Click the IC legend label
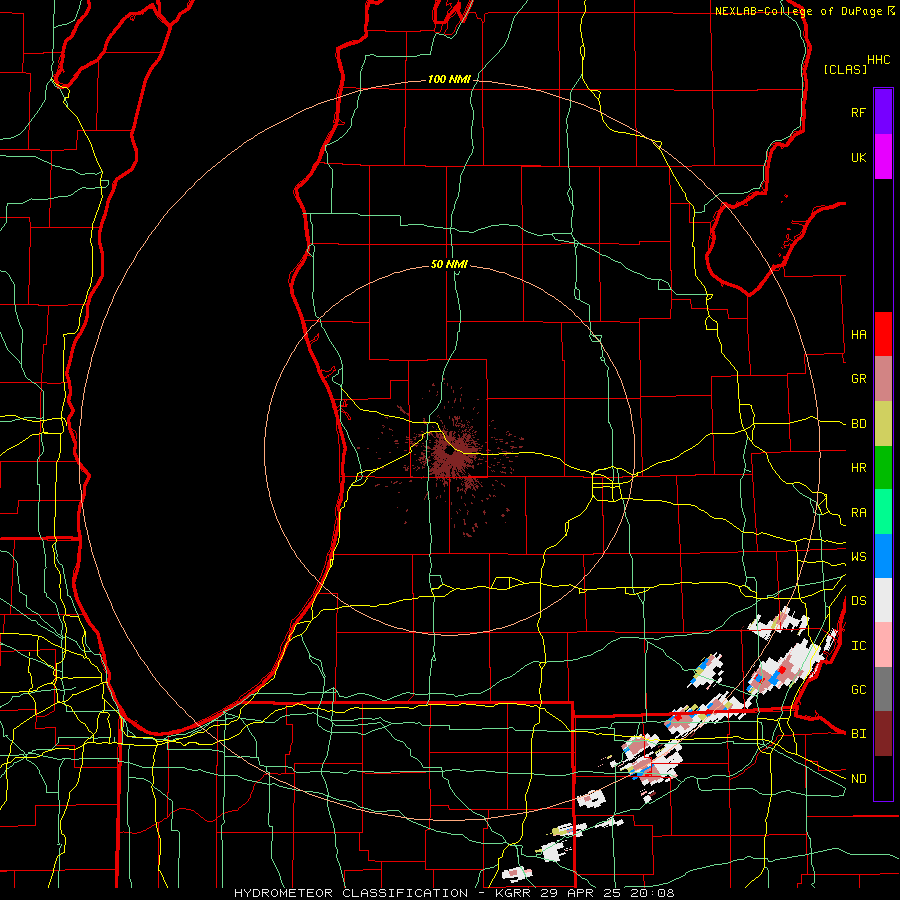Screen dimensions: 900x900 click(858, 646)
